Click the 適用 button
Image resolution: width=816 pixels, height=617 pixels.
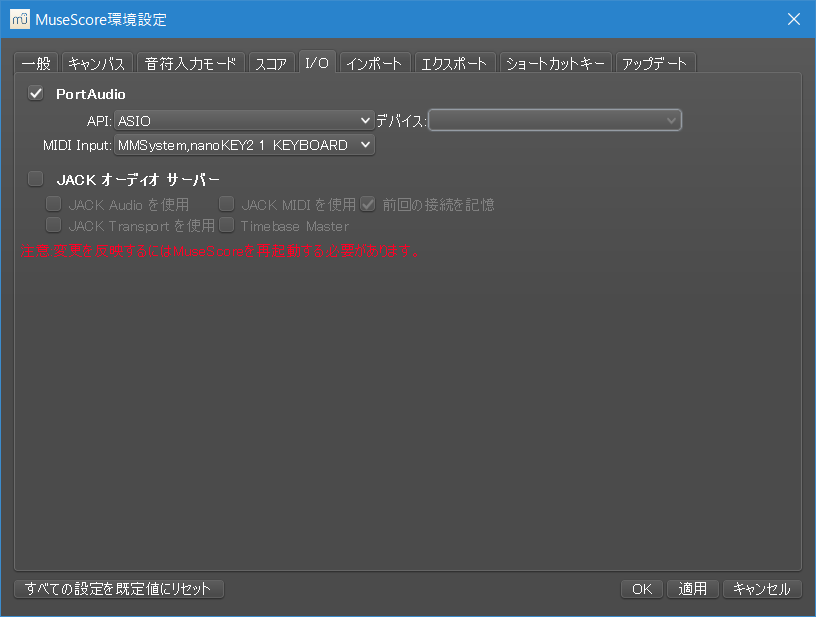(x=693, y=589)
